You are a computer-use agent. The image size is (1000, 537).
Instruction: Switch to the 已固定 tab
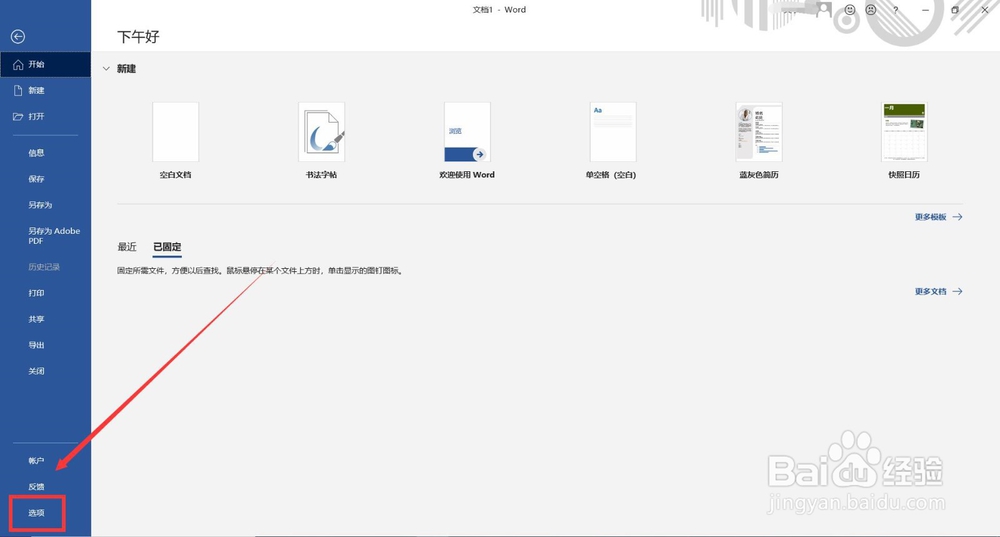[x=167, y=247]
